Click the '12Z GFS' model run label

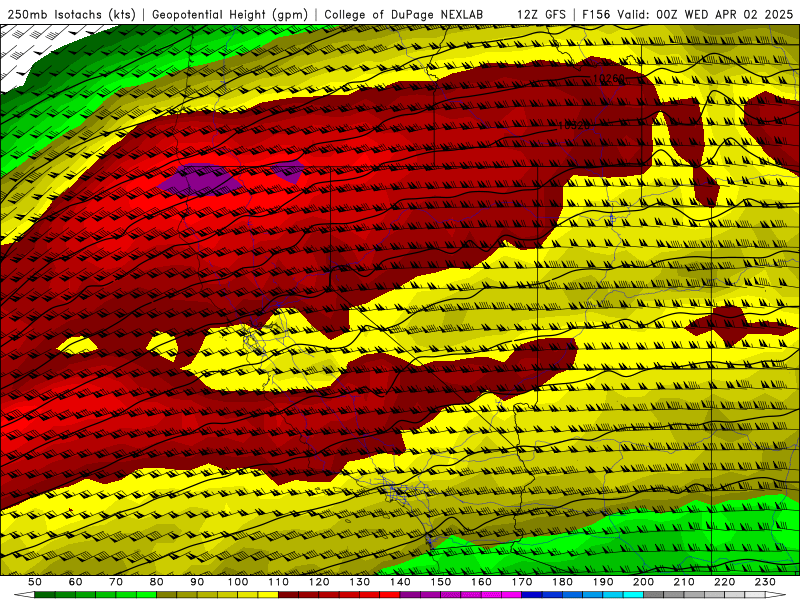(541, 15)
